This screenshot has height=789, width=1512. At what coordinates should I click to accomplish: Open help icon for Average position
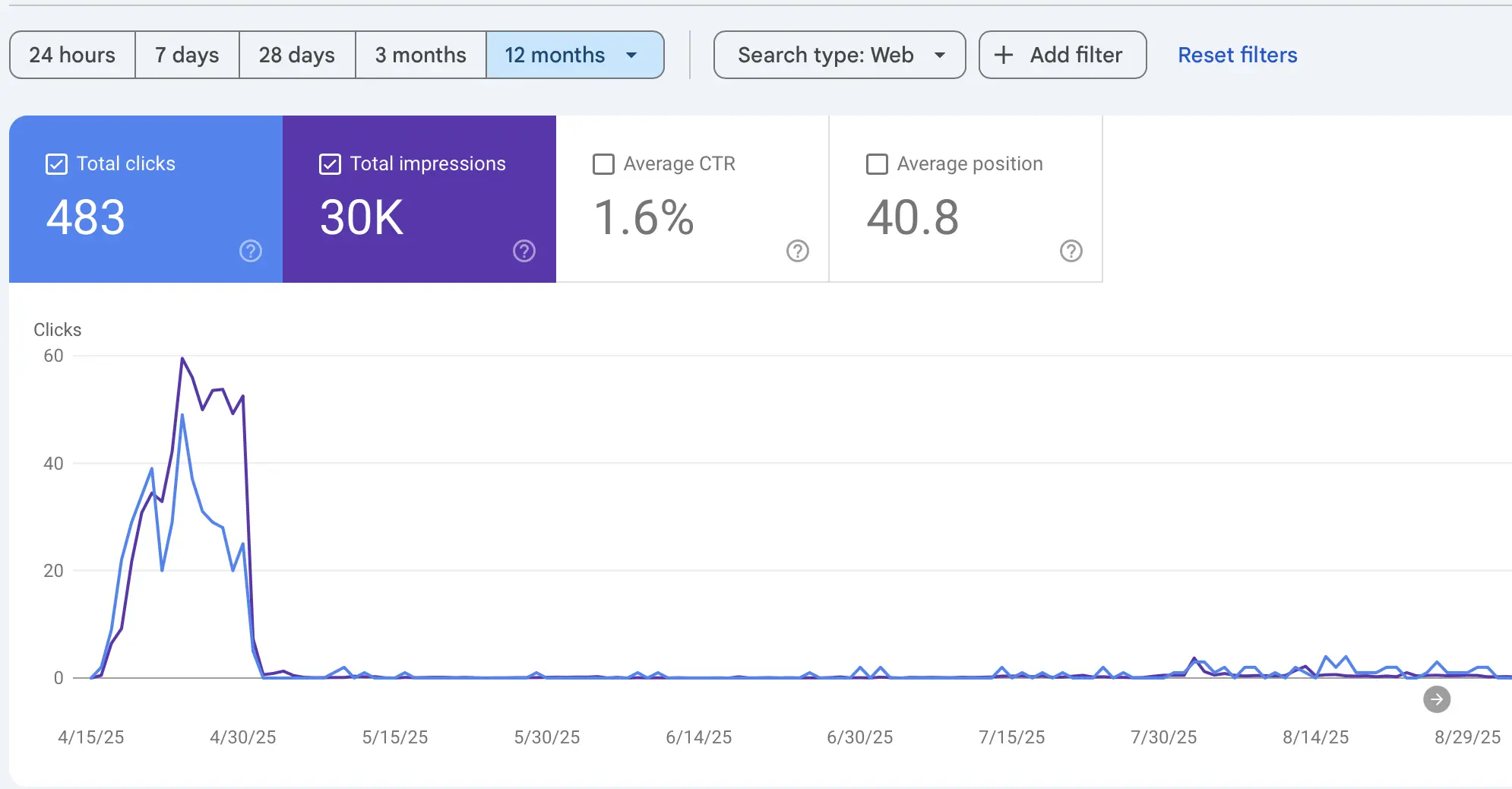pyautogui.click(x=1071, y=251)
